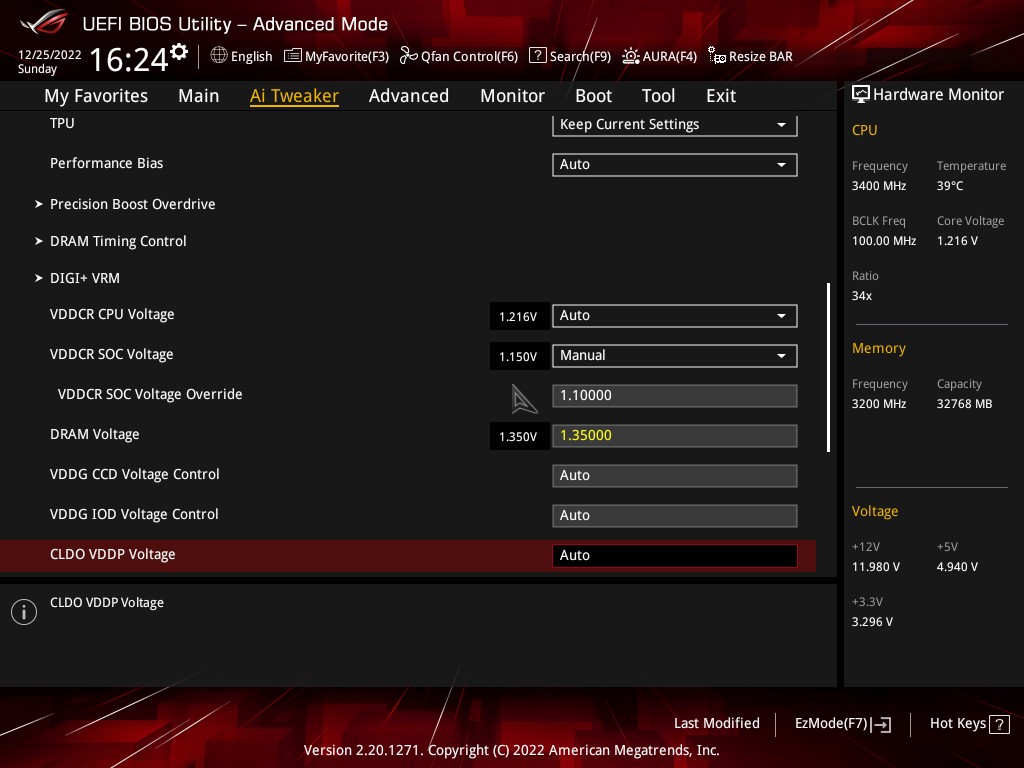Click VDDG IOD Voltage Control field
The height and width of the screenshot is (768, 1024).
click(675, 515)
